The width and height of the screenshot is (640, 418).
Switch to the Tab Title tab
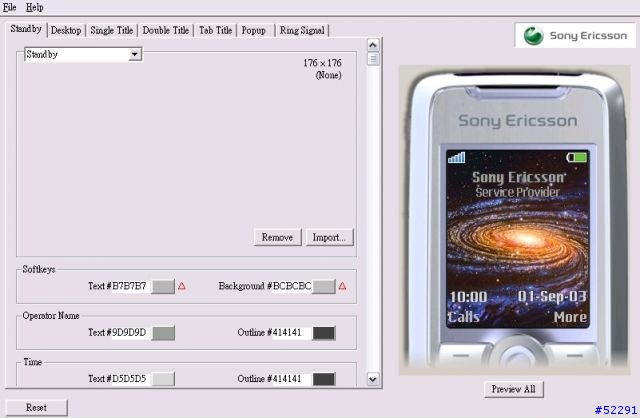pos(215,30)
